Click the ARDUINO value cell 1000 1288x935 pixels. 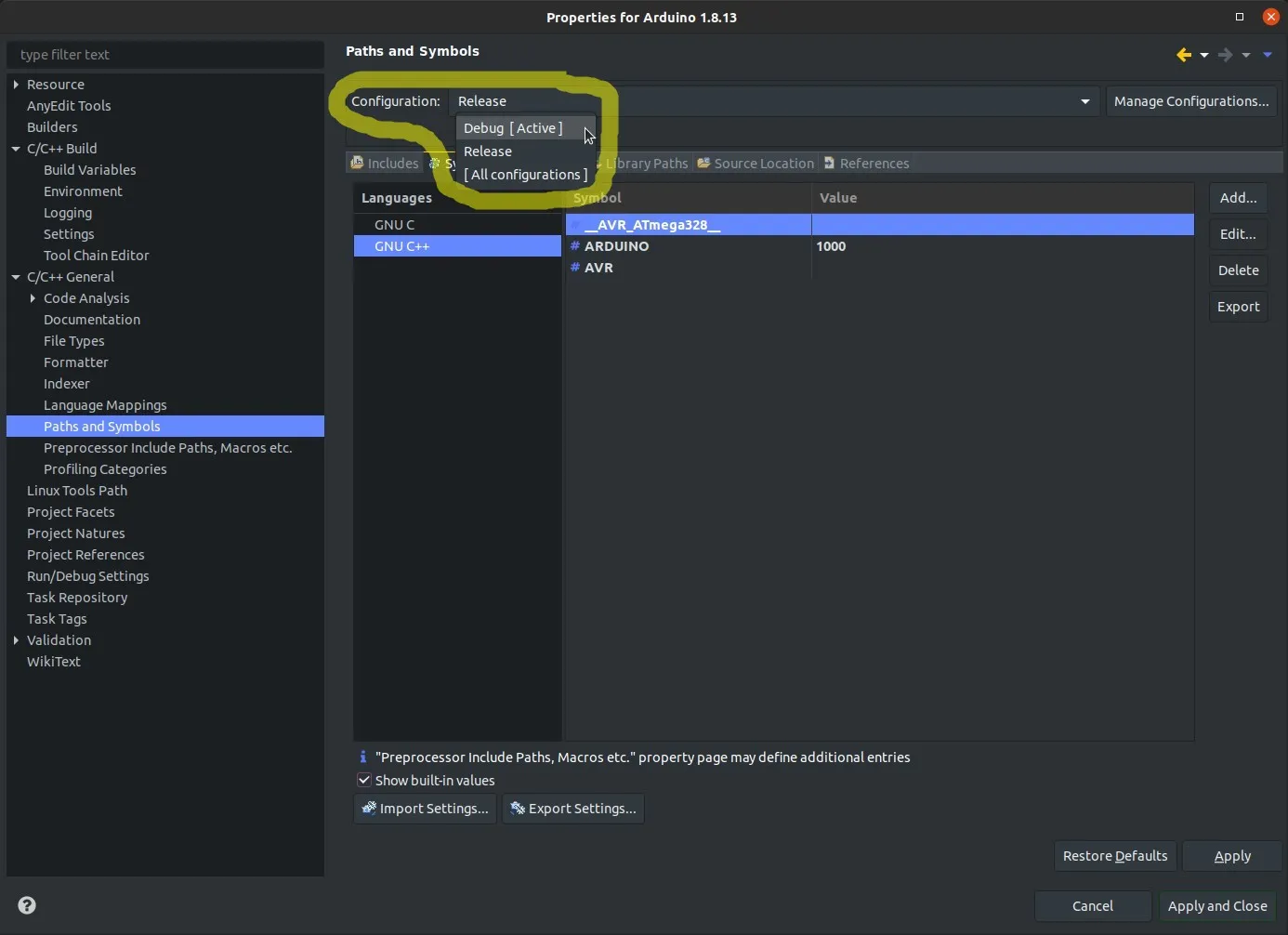point(831,246)
